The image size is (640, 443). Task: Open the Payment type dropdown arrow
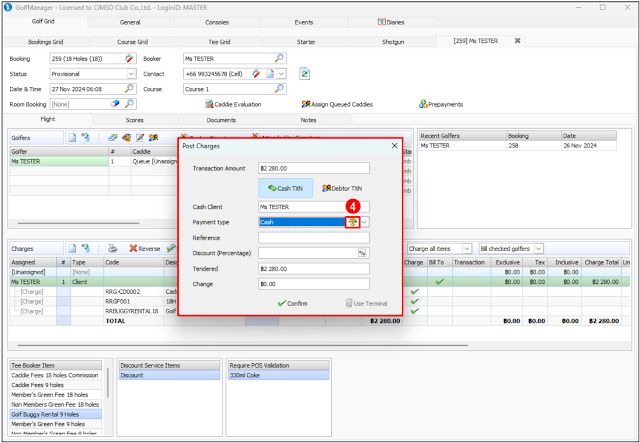point(365,222)
